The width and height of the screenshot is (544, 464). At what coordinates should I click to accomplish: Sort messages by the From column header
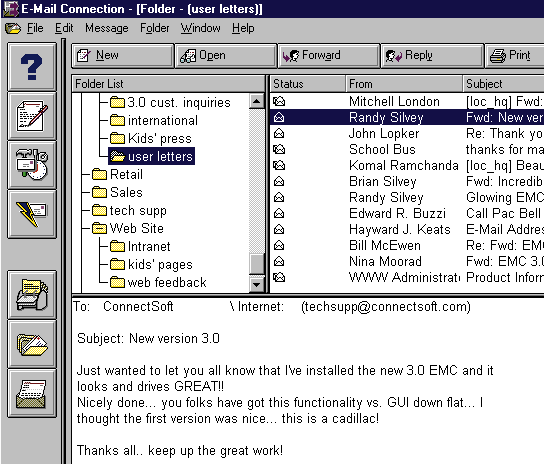[403, 84]
